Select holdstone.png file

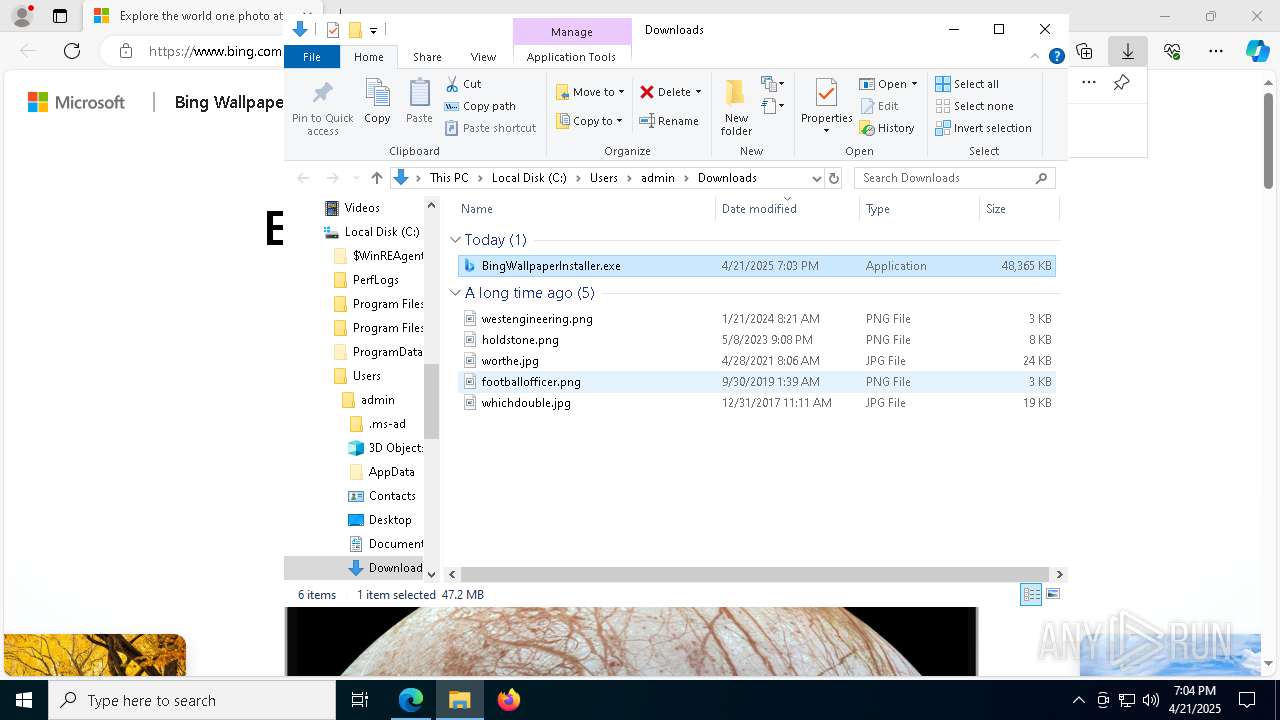[x=756, y=340]
